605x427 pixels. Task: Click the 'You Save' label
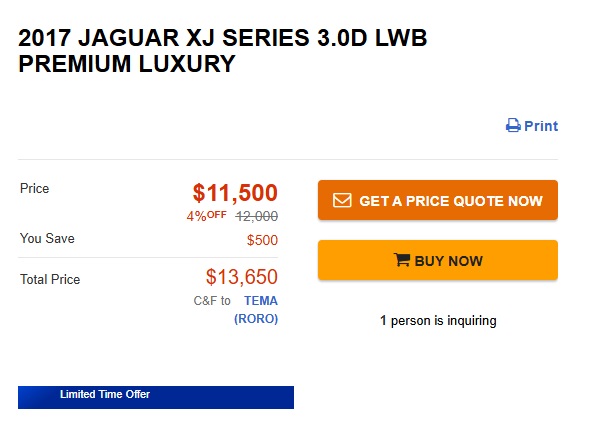coord(47,239)
